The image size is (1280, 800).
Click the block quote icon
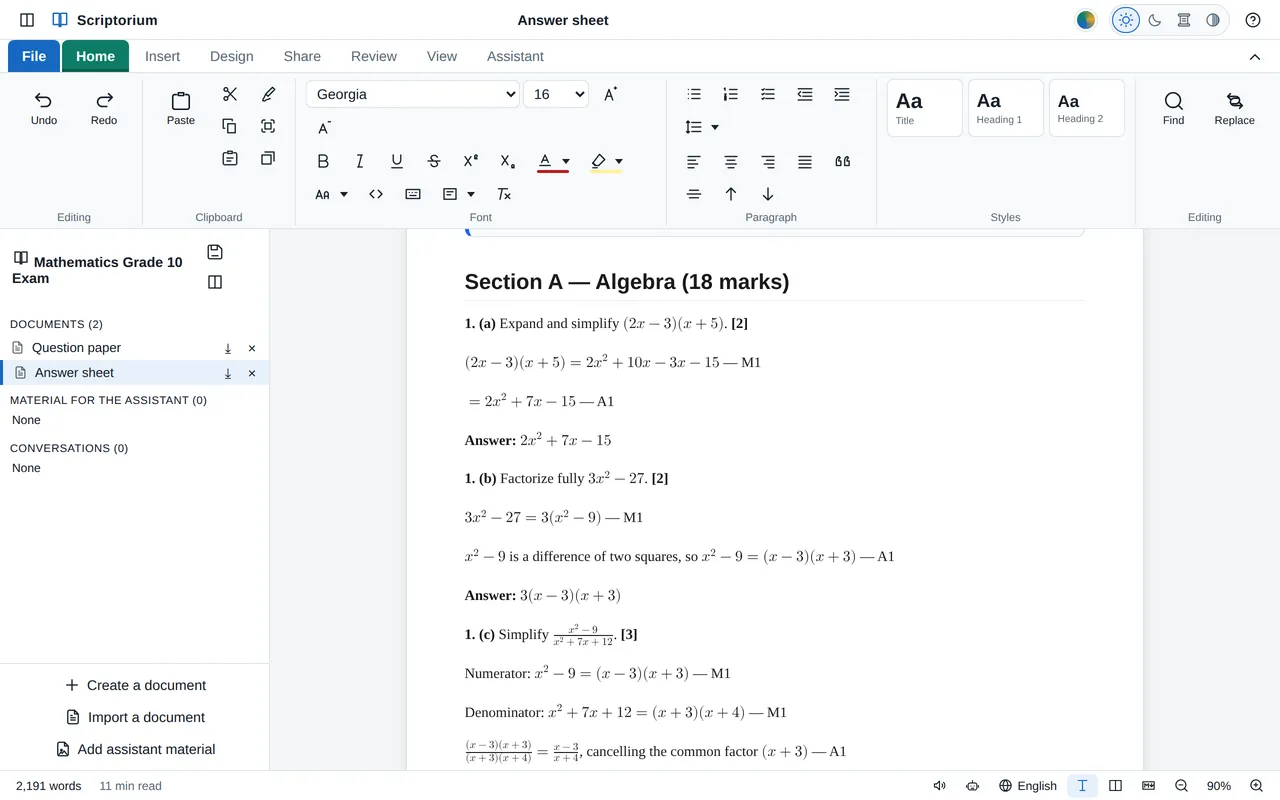pyautogui.click(x=842, y=161)
